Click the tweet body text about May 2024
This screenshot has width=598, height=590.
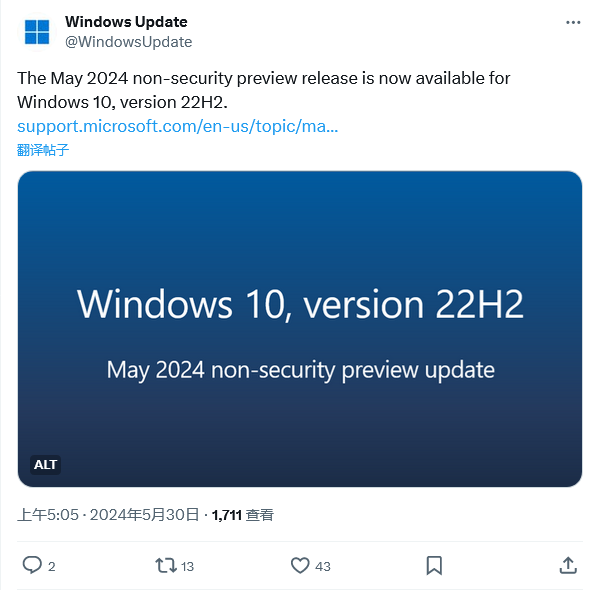(x=264, y=90)
